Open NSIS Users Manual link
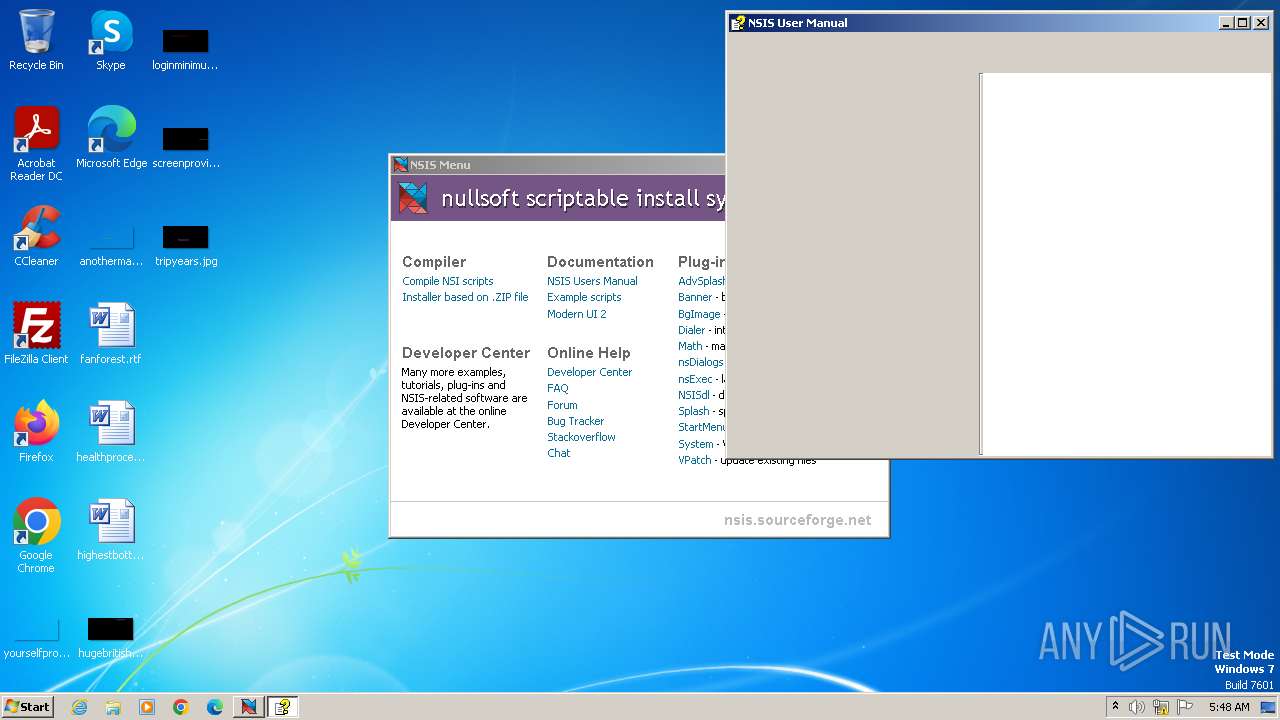 tap(592, 281)
